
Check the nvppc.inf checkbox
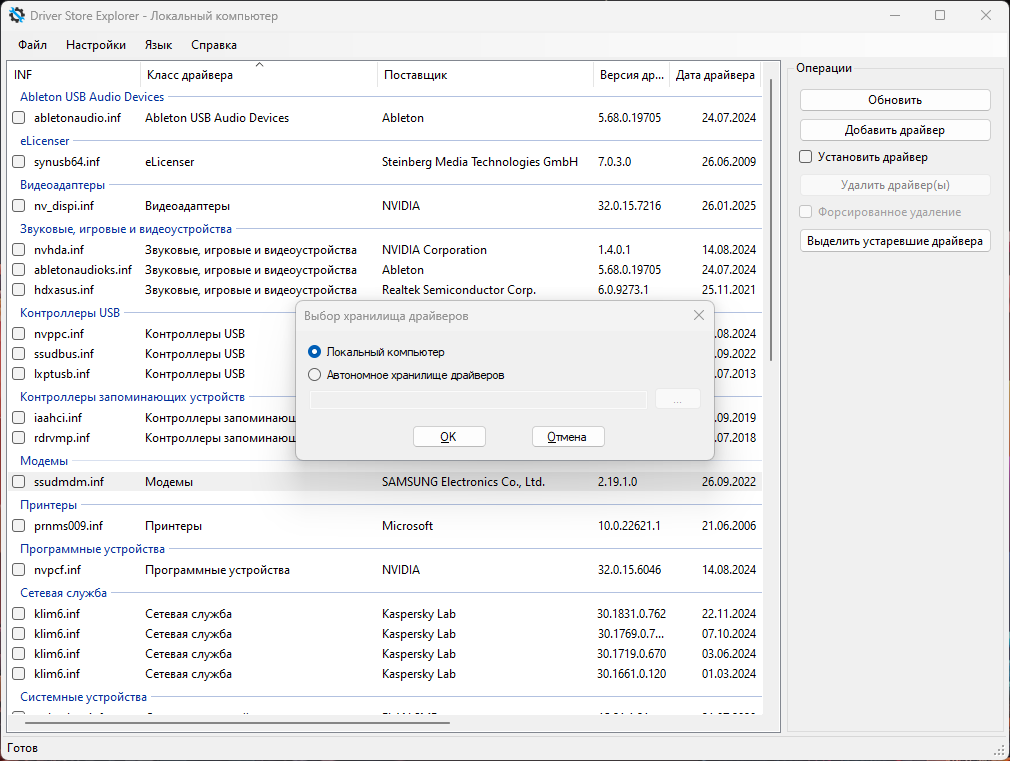pyautogui.click(x=19, y=334)
